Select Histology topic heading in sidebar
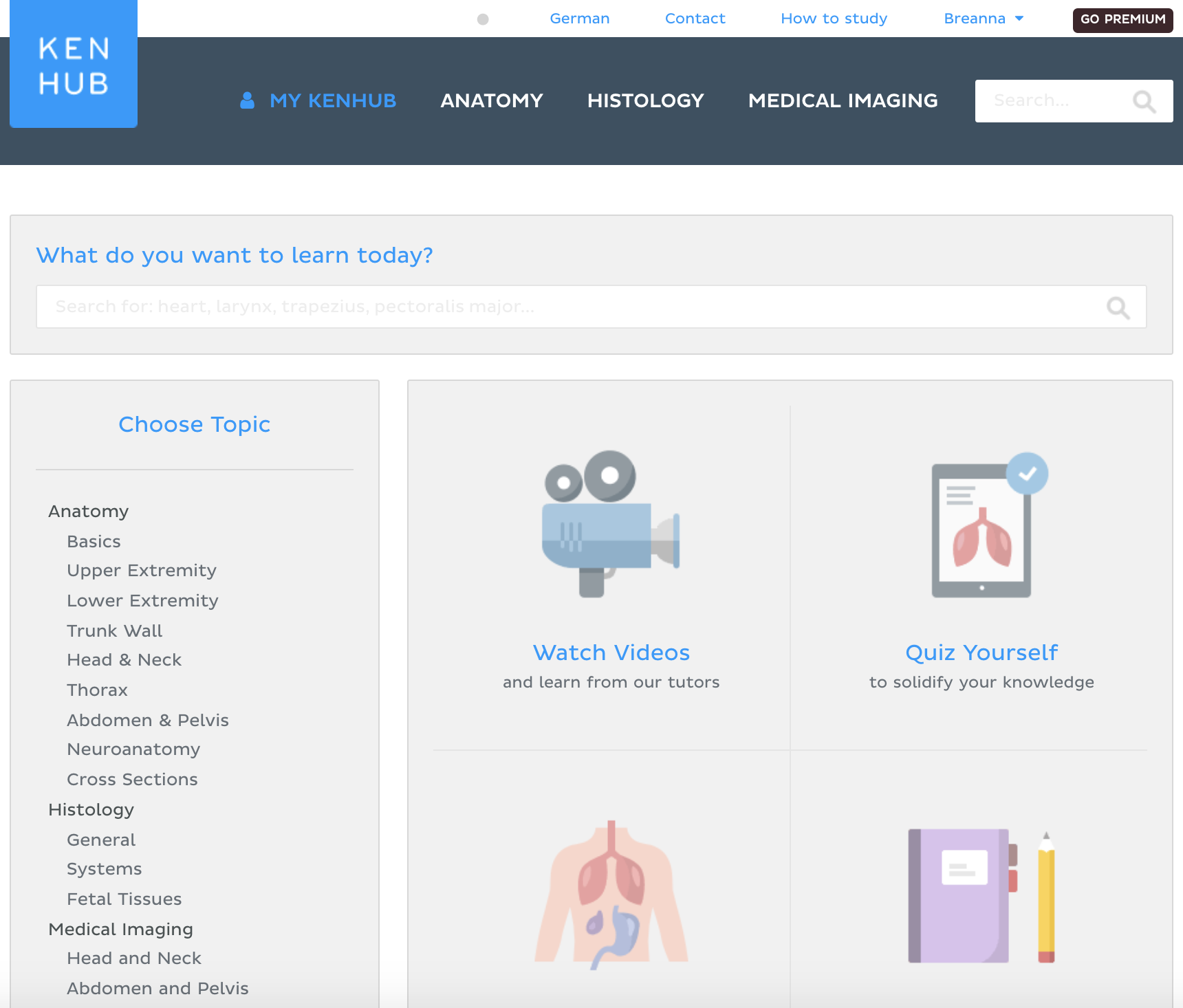The width and height of the screenshot is (1183, 1008). coord(91,810)
